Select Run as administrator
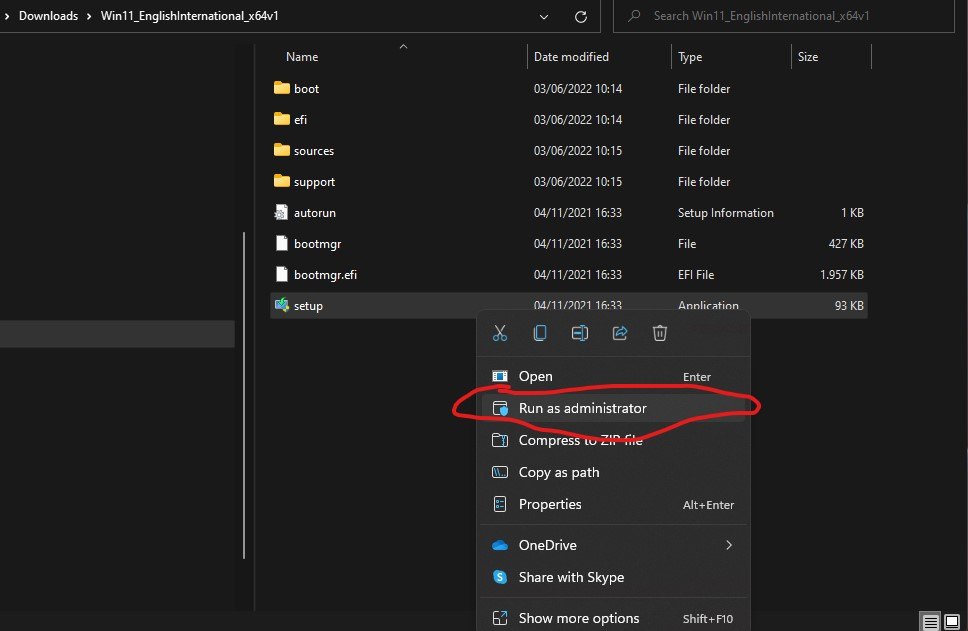The image size is (968, 631). tap(613, 408)
